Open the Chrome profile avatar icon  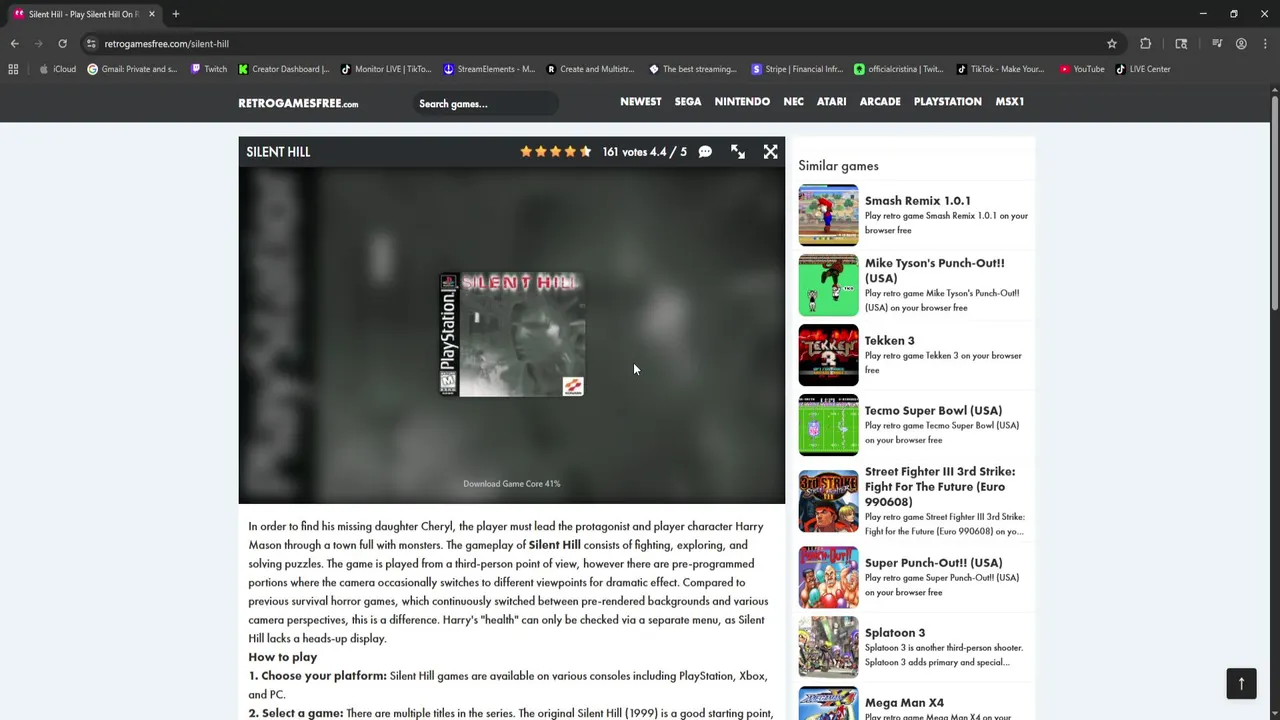(1241, 44)
